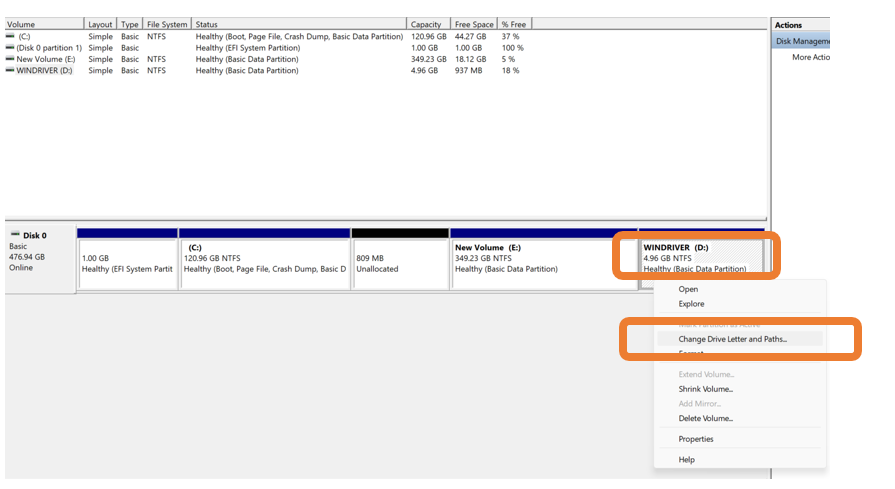895x489 pixels.
Task: Click the New Volume (E:) drive icon
Action: coord(10,59)
